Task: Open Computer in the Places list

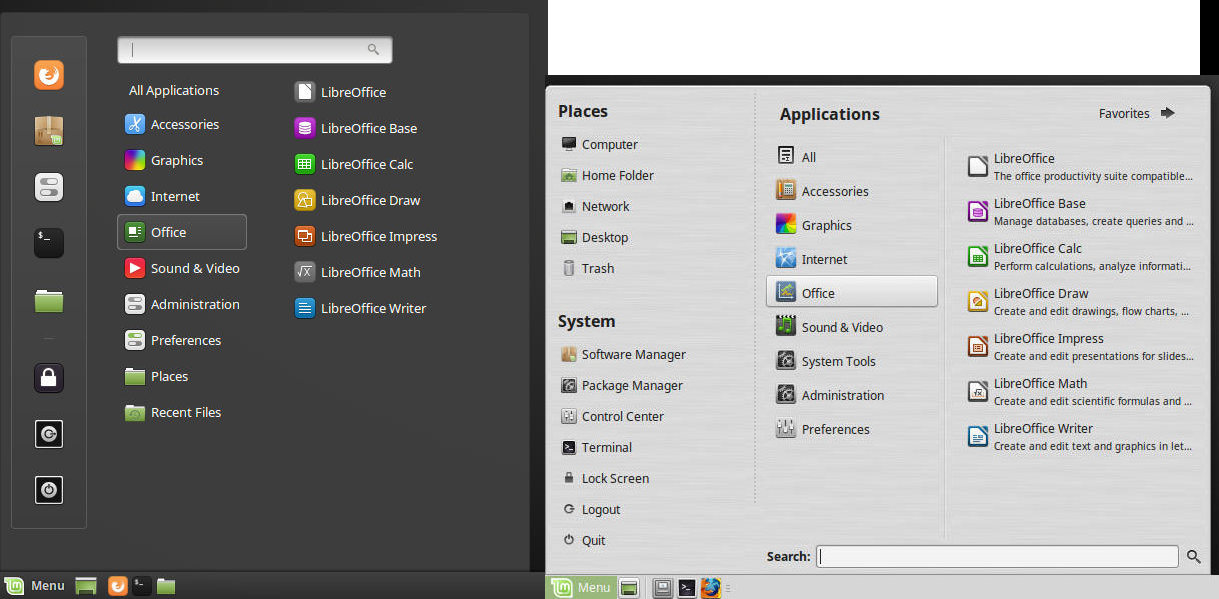Action: click(x=609, y=144)
